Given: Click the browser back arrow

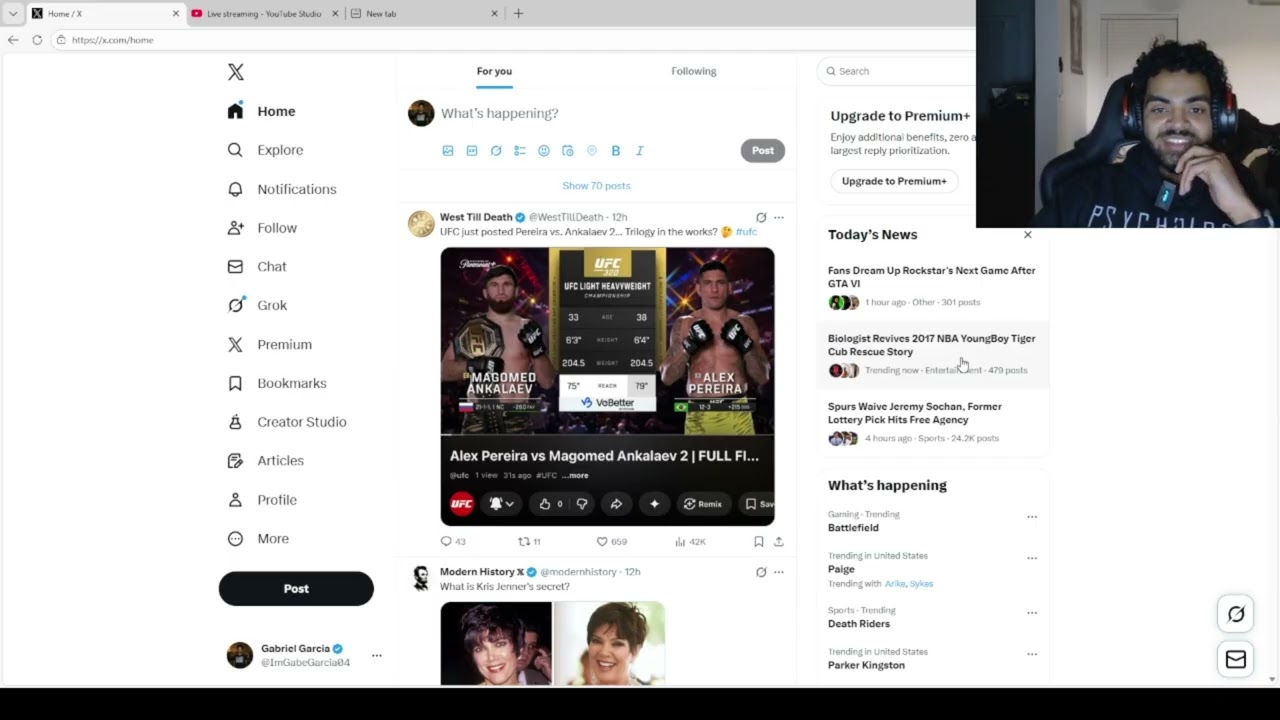Looking at the screenshot, I should [x=13, y=40].
